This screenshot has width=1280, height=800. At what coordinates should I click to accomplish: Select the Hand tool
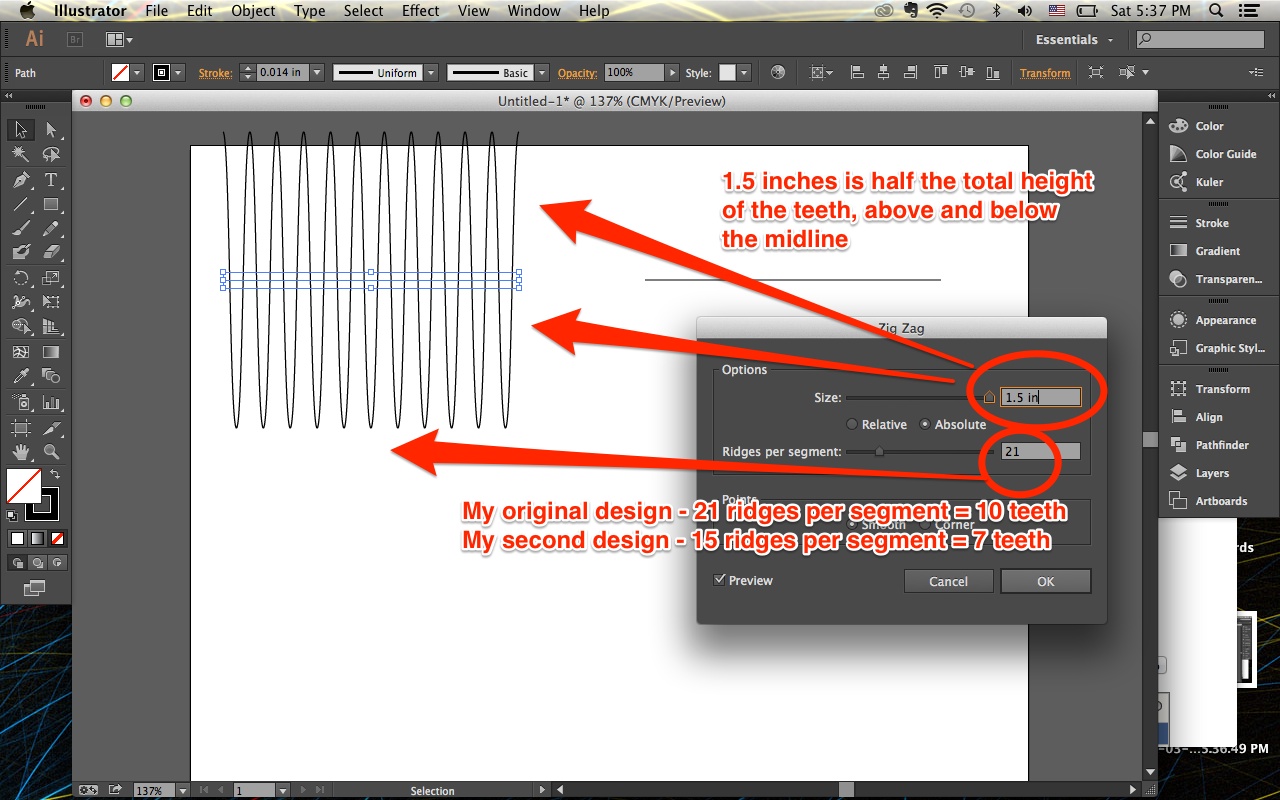(20, 452)
